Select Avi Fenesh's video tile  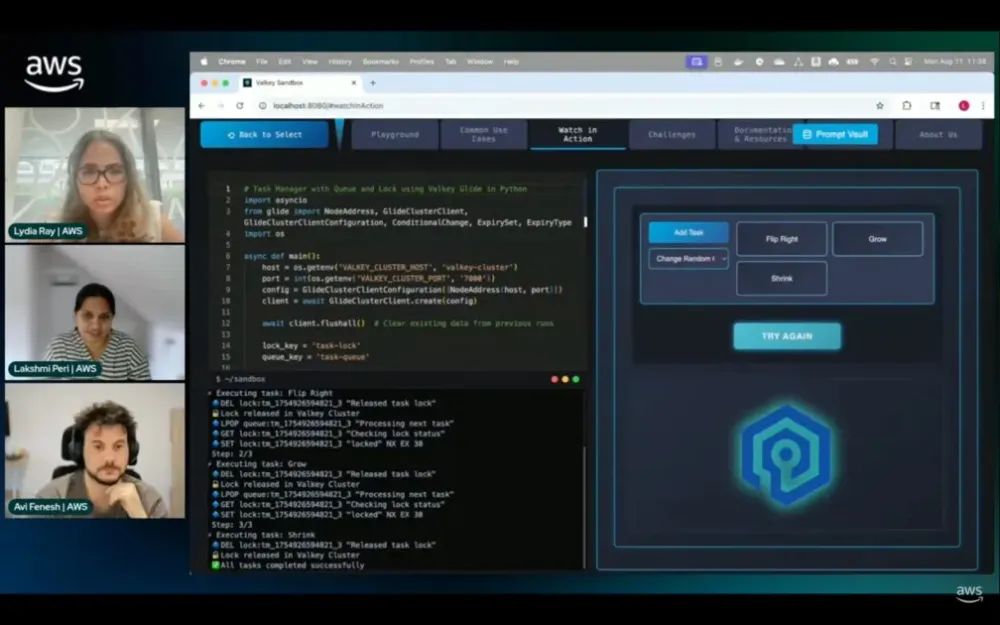tap(95, 450)
